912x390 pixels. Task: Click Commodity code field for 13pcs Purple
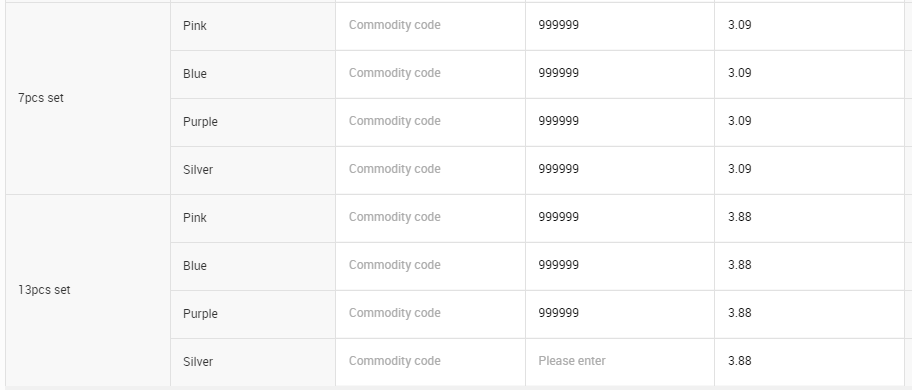[x=430, y=314]
